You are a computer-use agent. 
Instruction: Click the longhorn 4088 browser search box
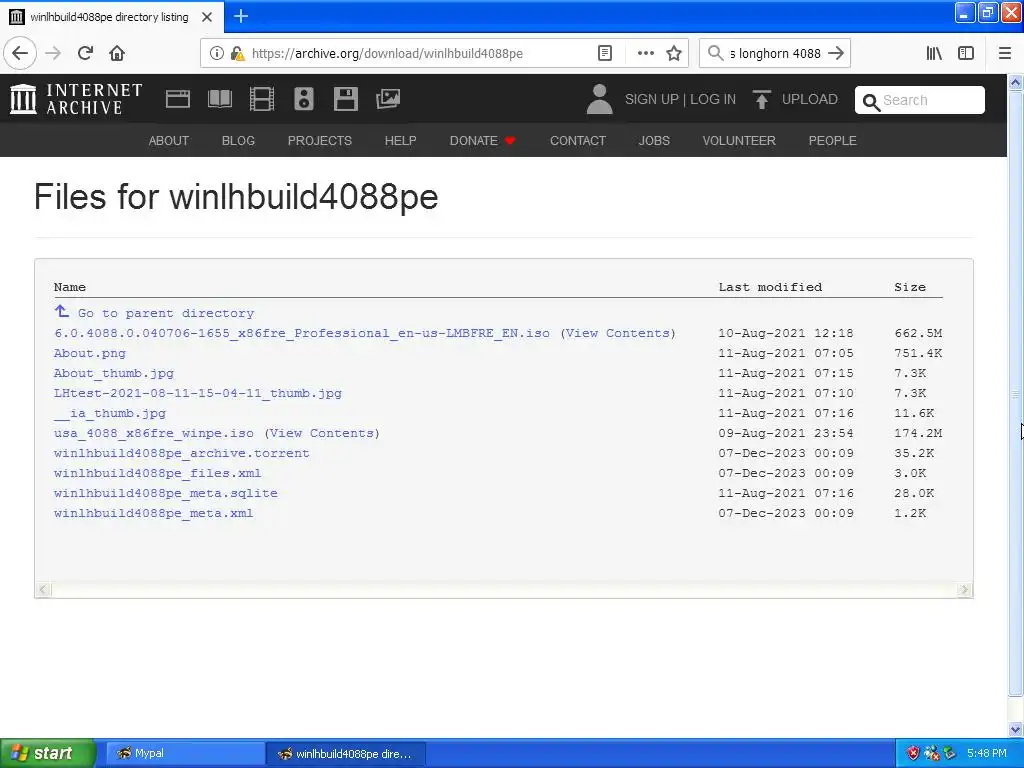[x=775, y=54]
